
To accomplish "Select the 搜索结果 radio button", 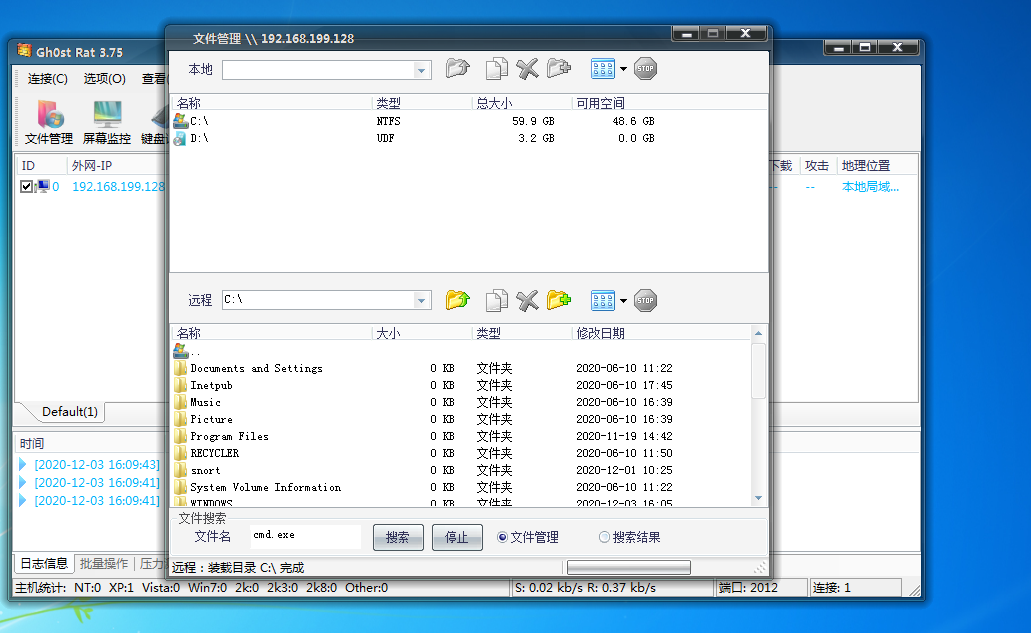I will click(x=604, y=537).
